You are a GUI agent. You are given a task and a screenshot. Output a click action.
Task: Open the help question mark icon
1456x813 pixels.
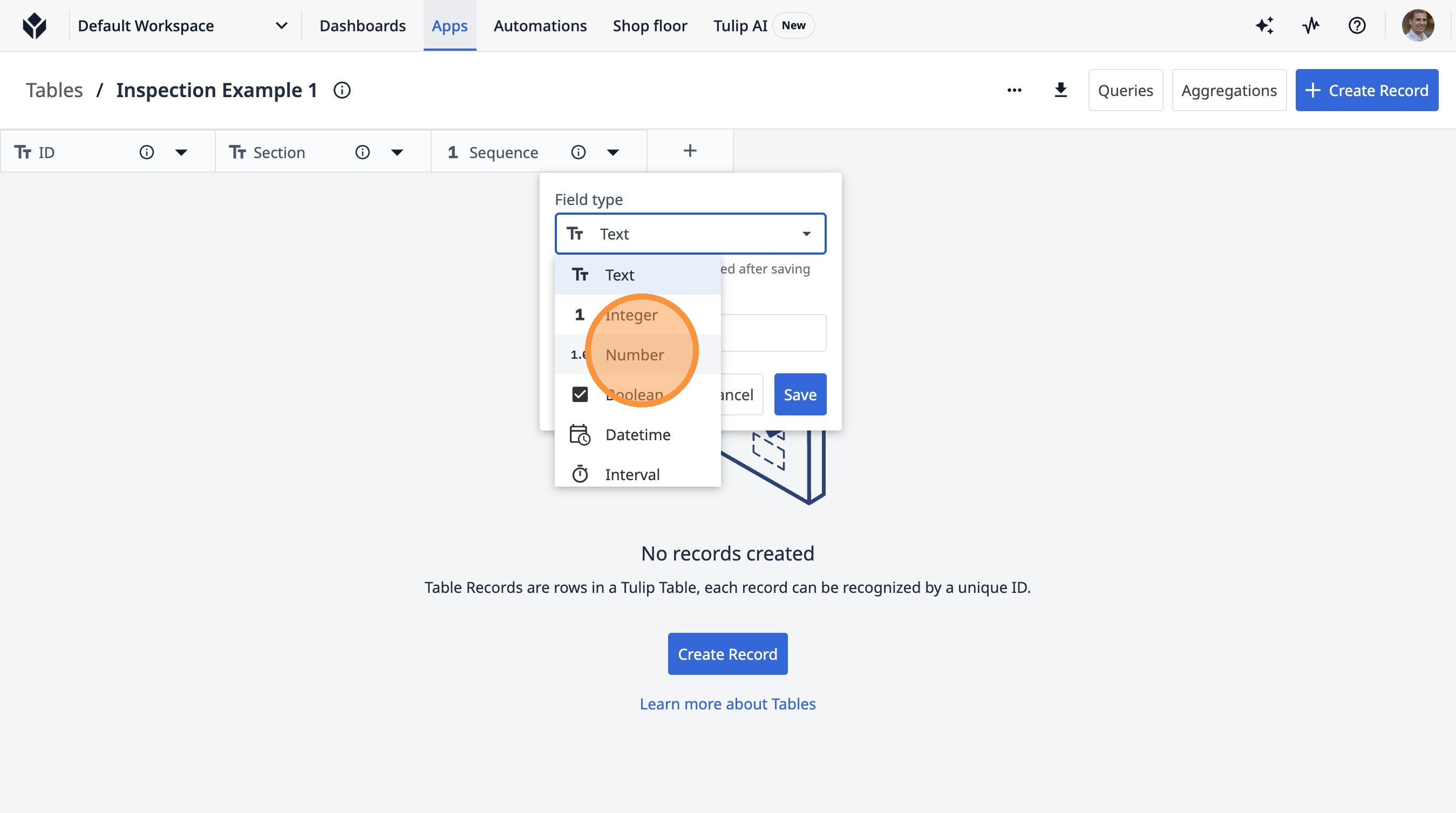click(x=1357, y=25)
